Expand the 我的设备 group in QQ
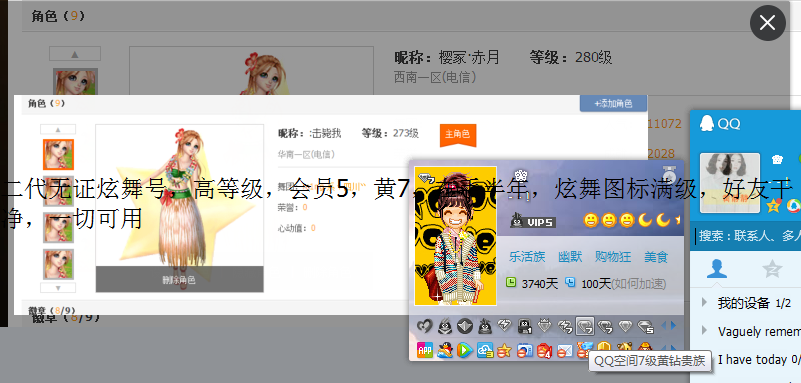The width and height of the screenshot is (801, 383). click(x=705, y=302)
